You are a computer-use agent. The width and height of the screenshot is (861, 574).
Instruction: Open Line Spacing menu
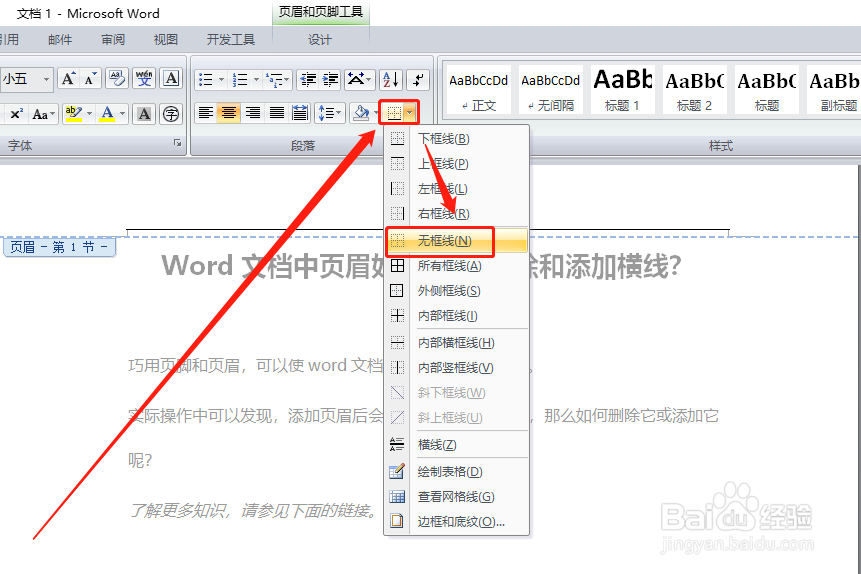330,114
